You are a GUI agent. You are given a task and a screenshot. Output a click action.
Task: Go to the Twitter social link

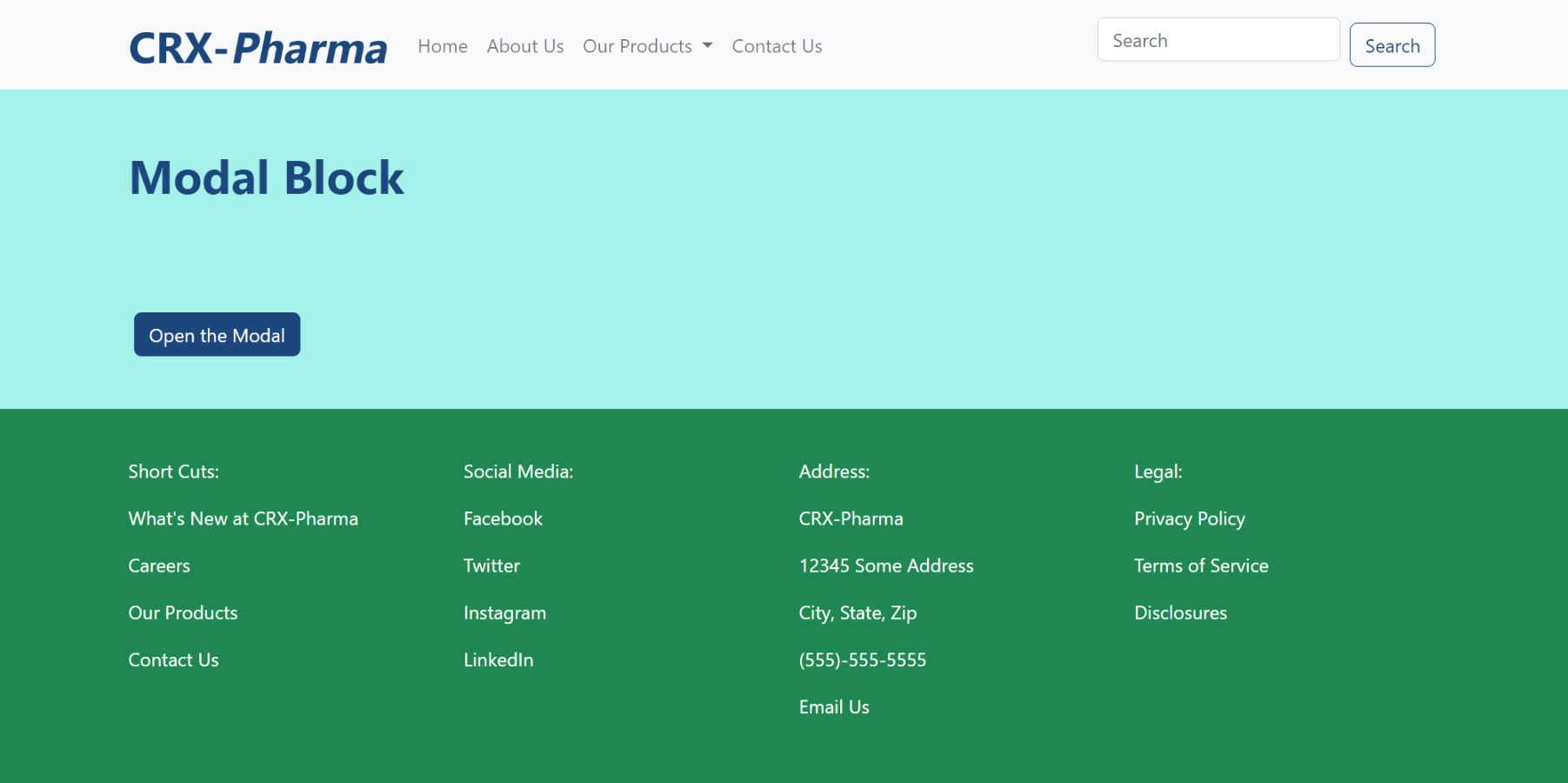(491, 565)
